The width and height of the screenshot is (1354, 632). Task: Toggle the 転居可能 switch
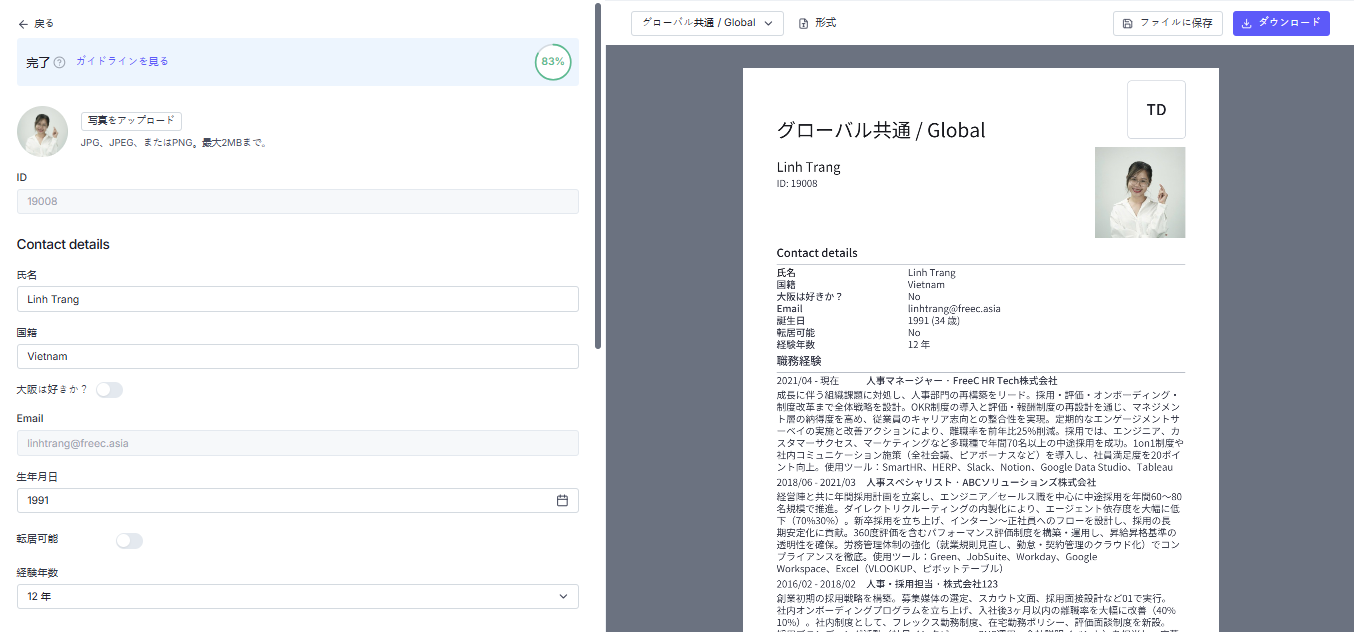(129, 541)
